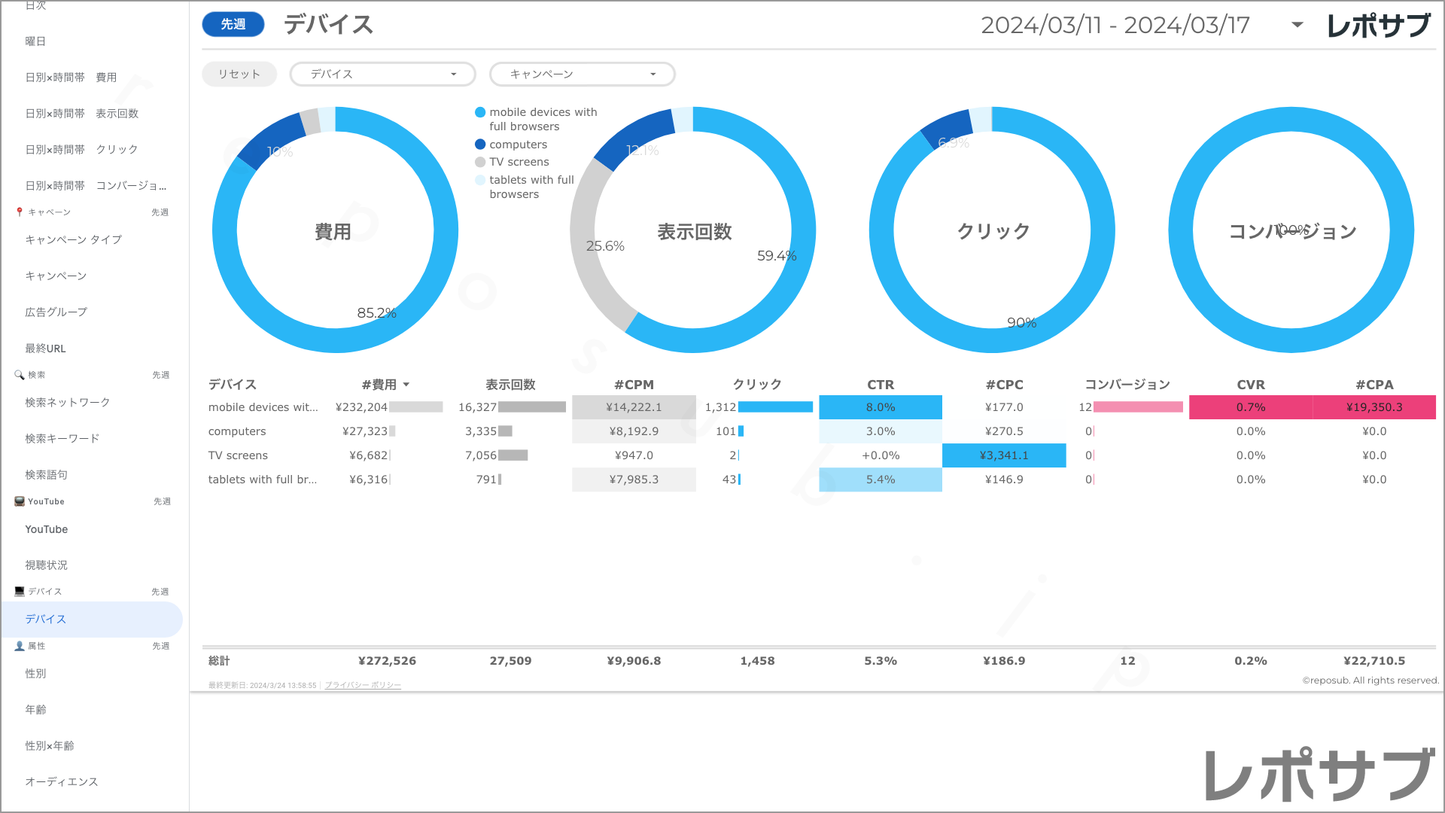Click the YouTube section TV icon

(19, 501)
